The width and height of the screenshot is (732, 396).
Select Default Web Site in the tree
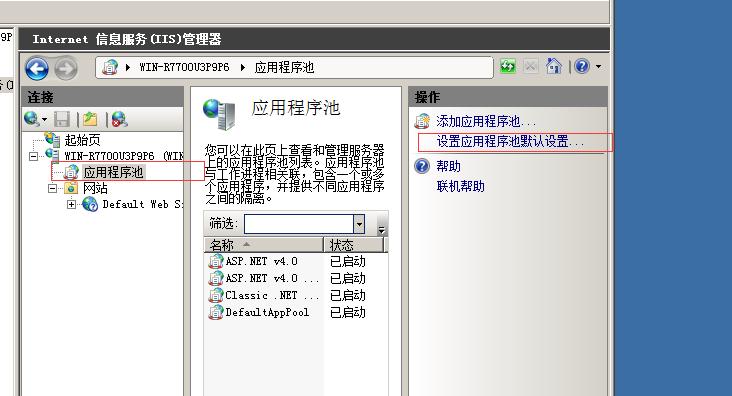[142, 204]
